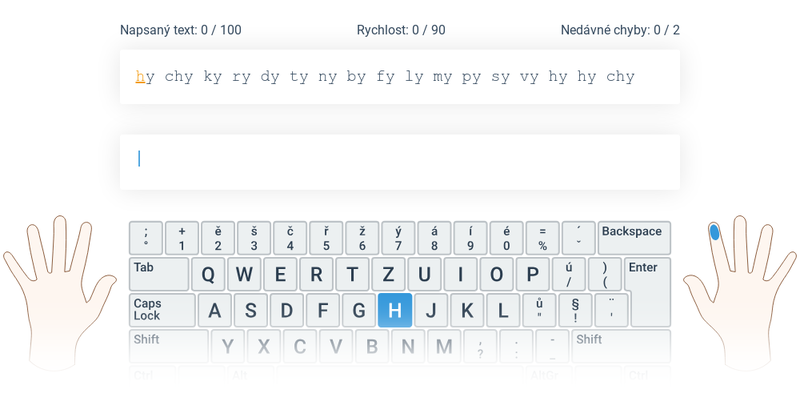The height and width of the screenshot is (400, 800).
Task: Click the Tab key
Action: [159, 274]
